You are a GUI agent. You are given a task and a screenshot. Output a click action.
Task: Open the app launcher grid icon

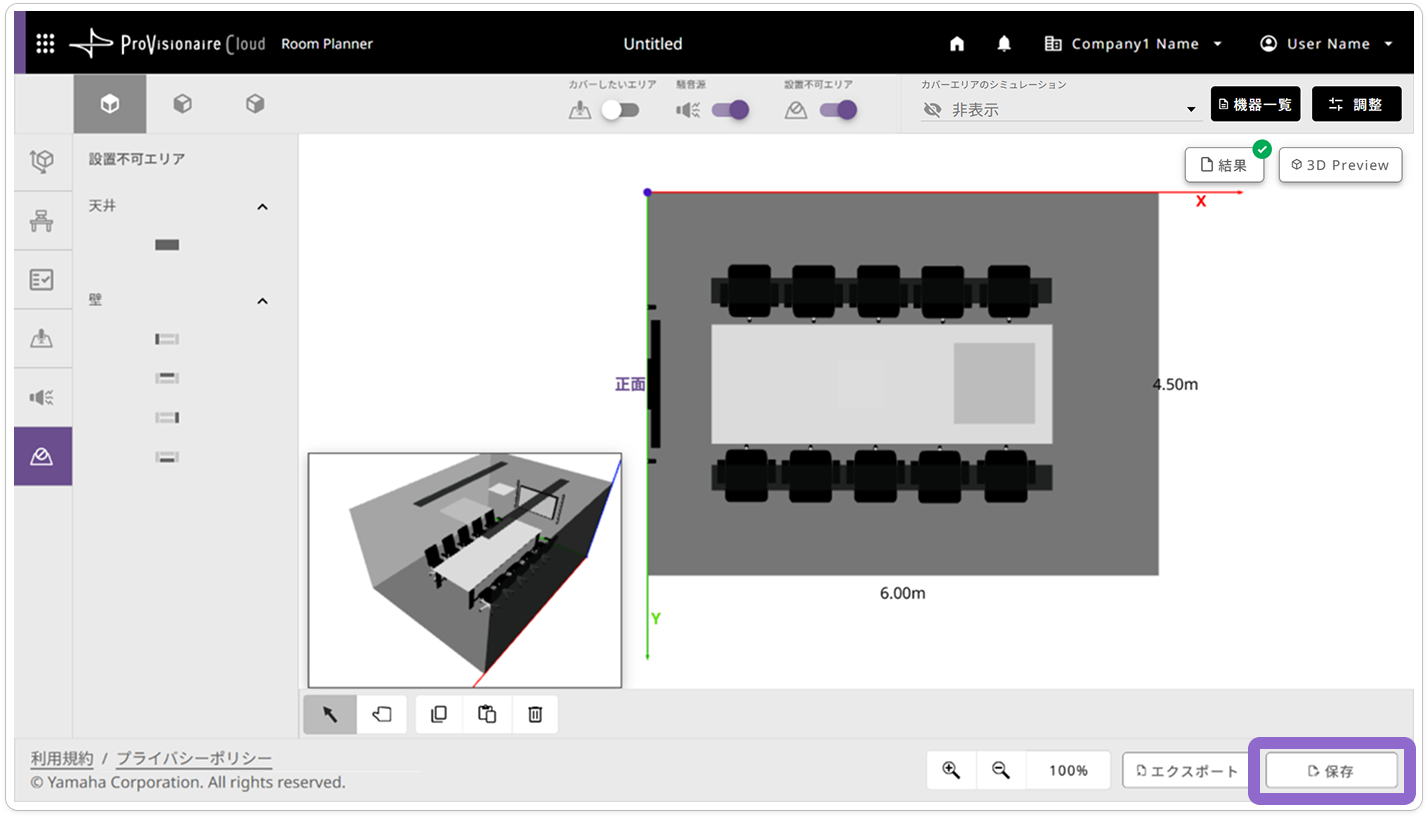click(45, 44)
